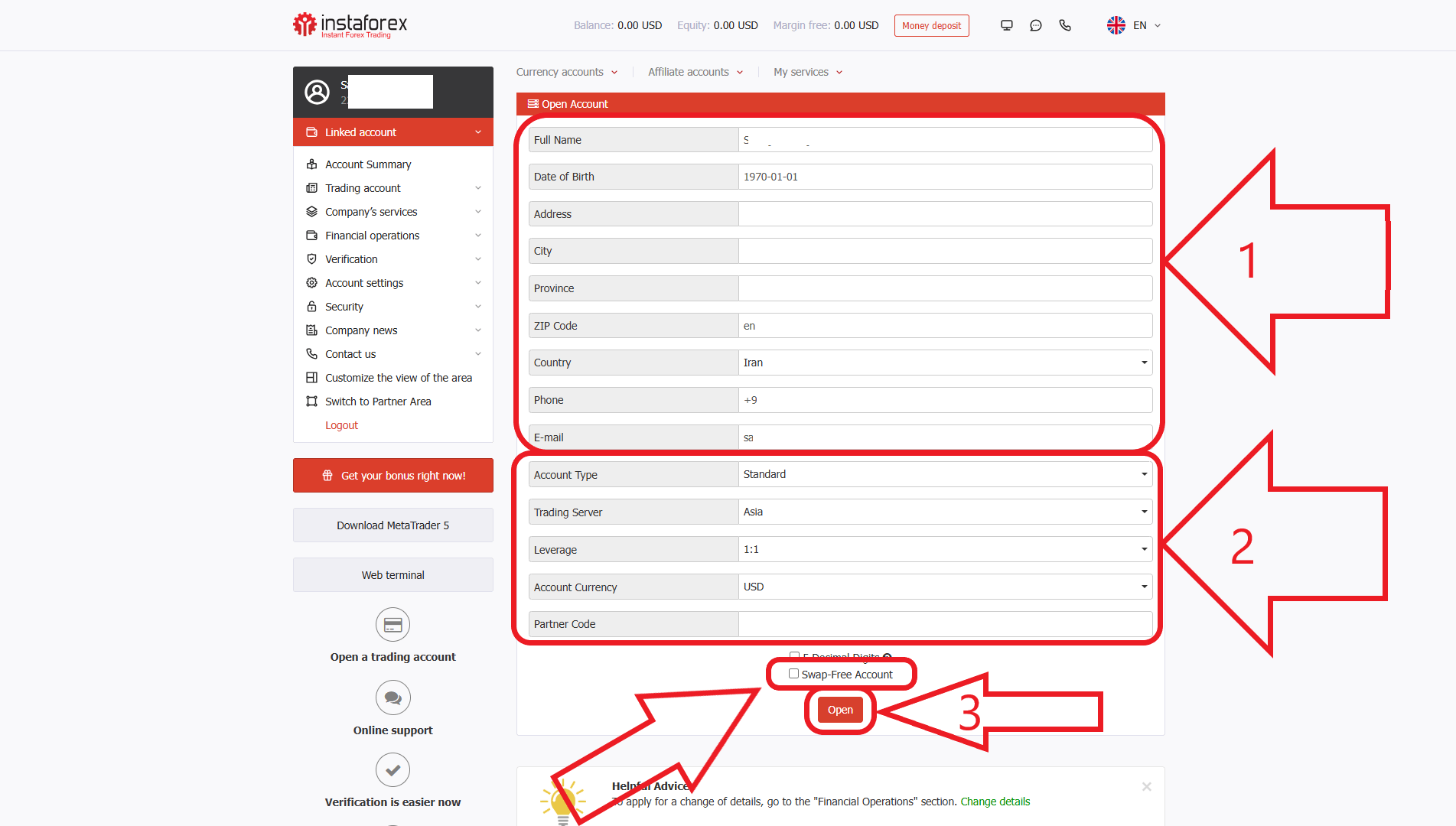This screenshot has width=1456, height=826.
Task: Click the monitor icon in header
Action: [1007, 25]
